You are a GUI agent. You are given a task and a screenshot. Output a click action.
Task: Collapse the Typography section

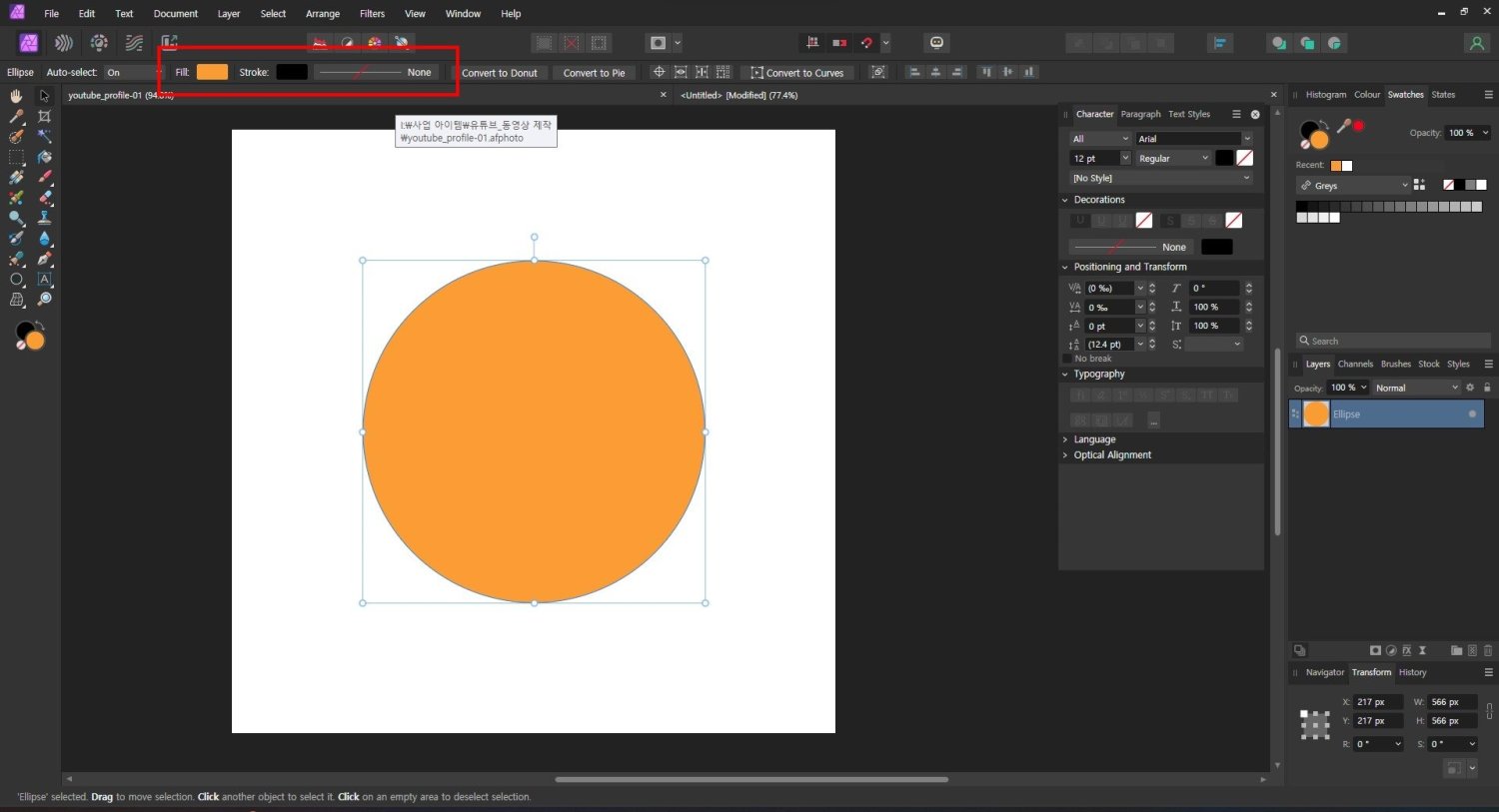click(x=1064, y=374)
